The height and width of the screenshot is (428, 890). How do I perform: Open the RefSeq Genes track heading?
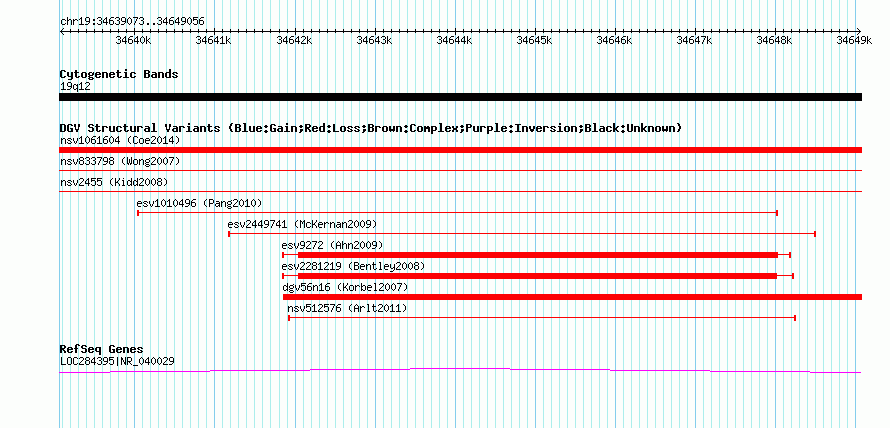coord(102,350)
